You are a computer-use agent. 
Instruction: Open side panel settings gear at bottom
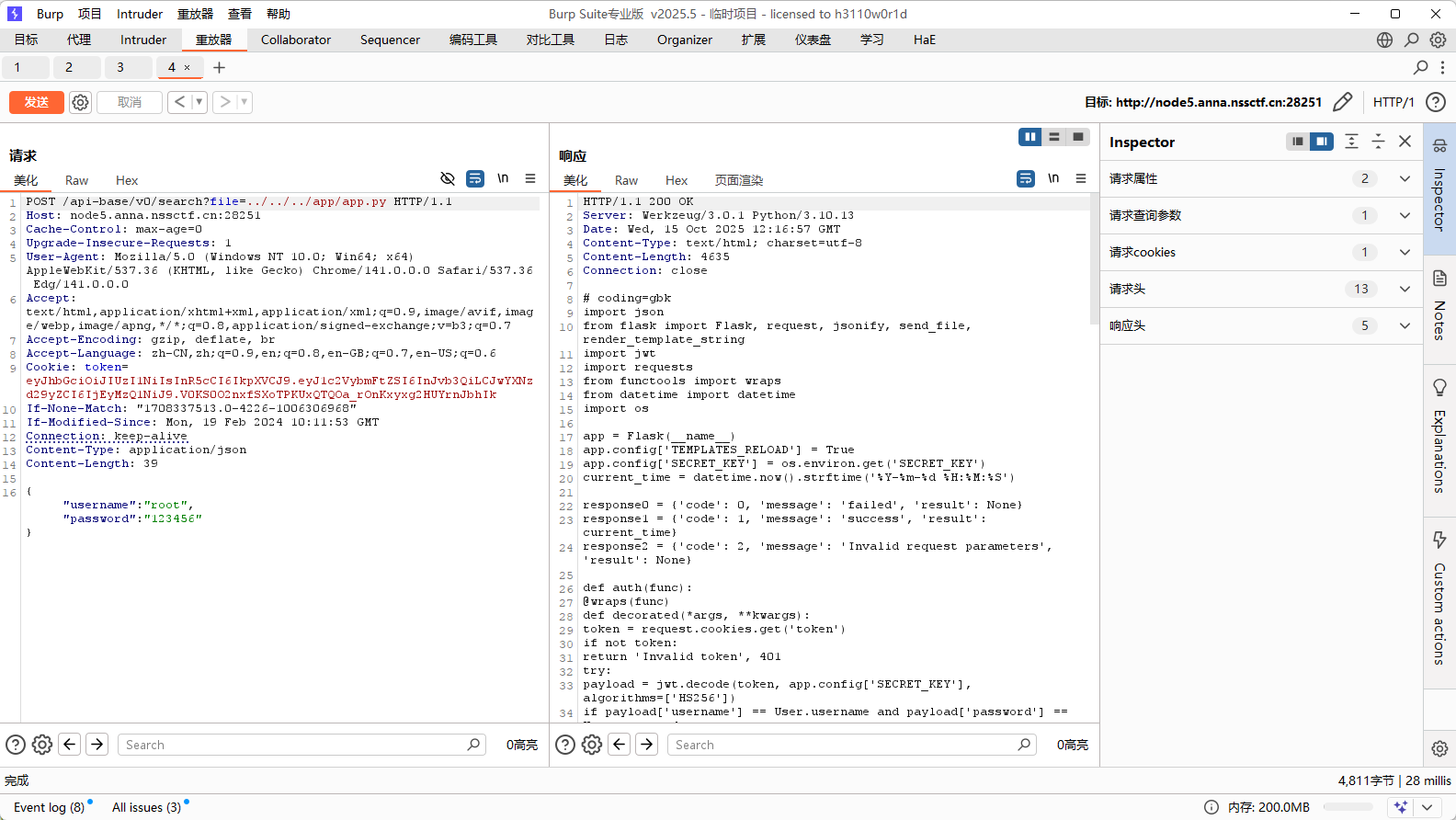1439,748
